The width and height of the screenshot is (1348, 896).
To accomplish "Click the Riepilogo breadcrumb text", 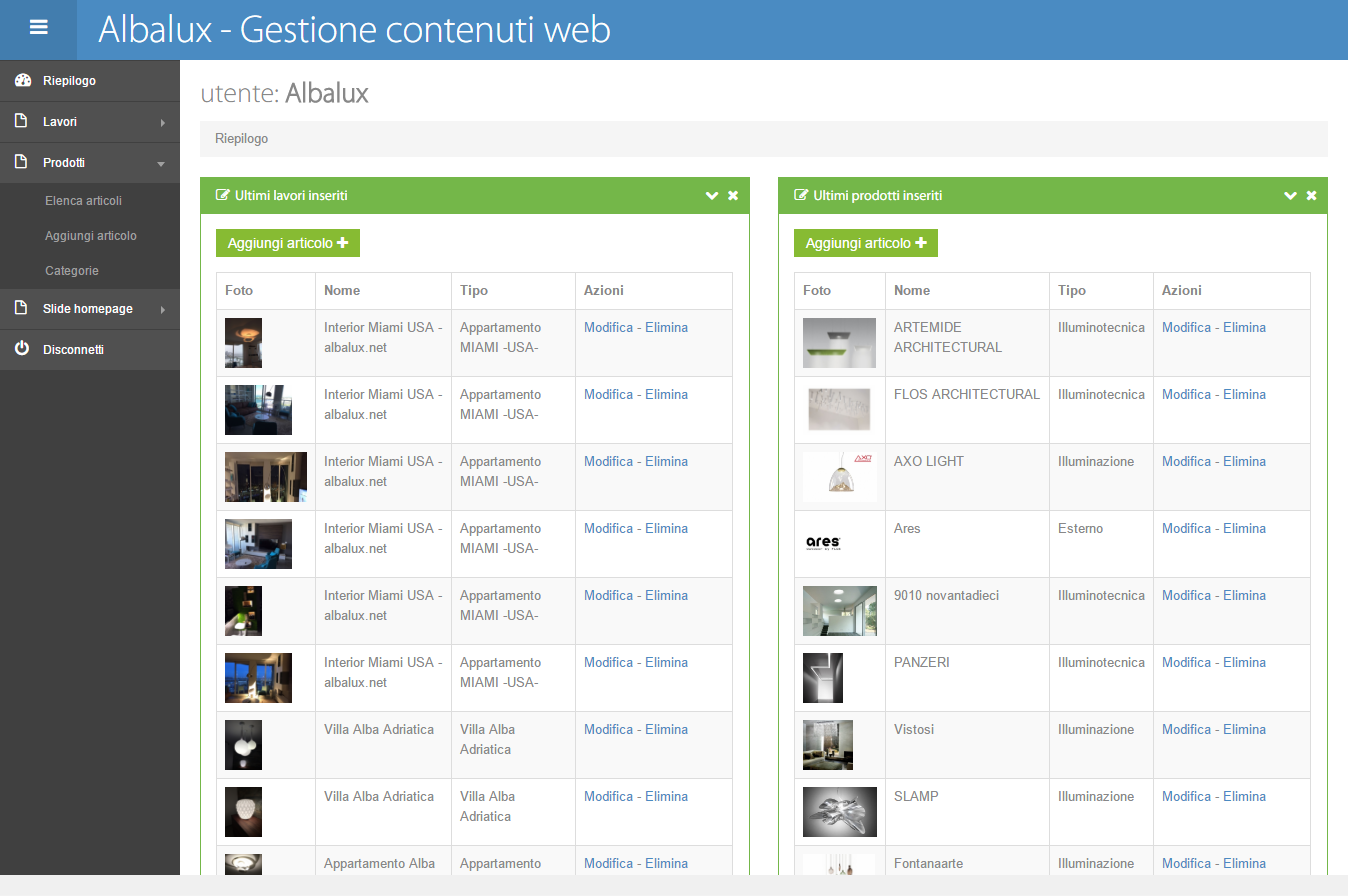I will [x=242, y=139].
